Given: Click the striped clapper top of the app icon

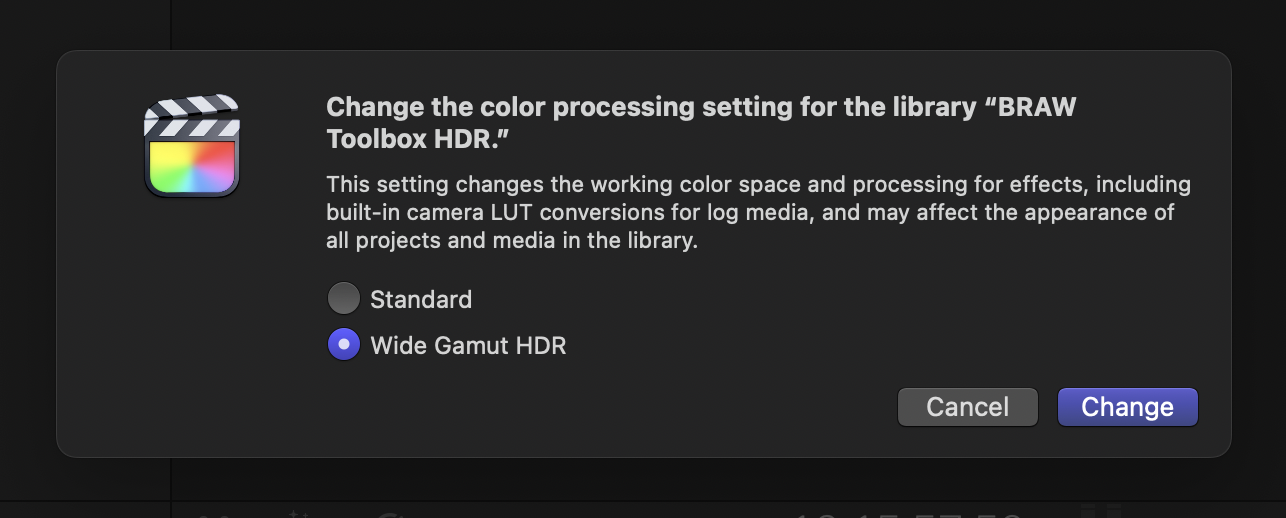Looking at the screenshot, I should [192, 114].
